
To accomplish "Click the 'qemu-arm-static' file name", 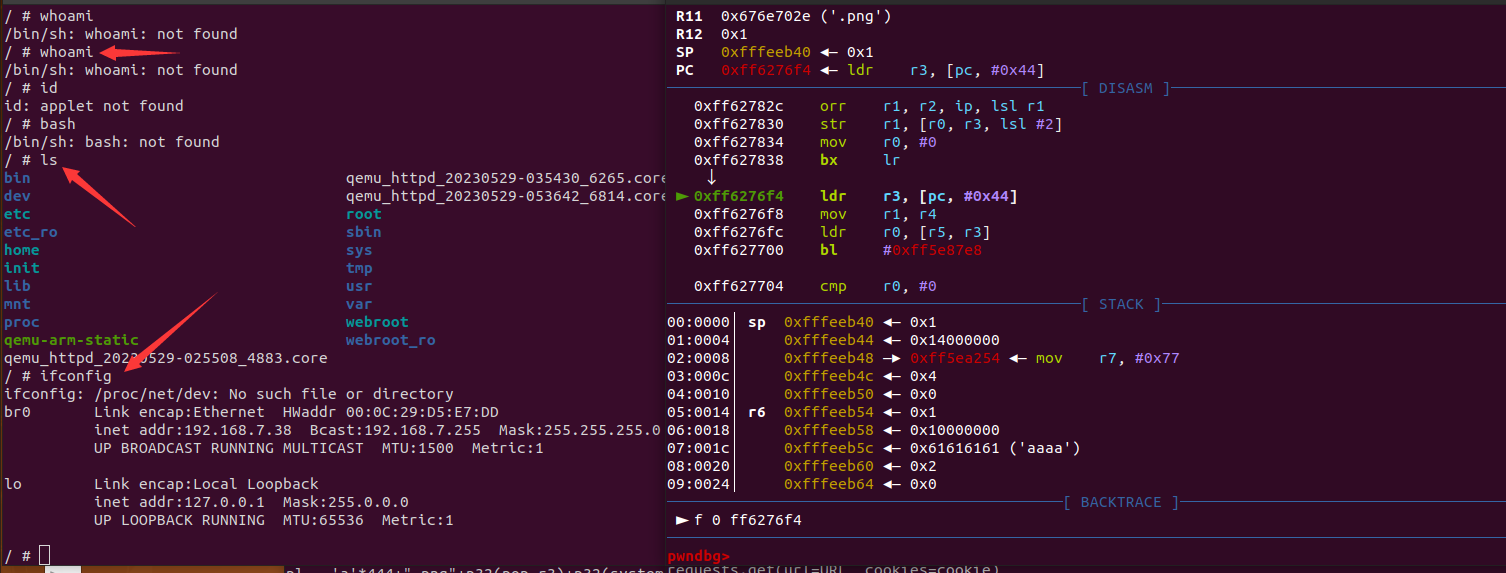I will click(x=71, y=340).
